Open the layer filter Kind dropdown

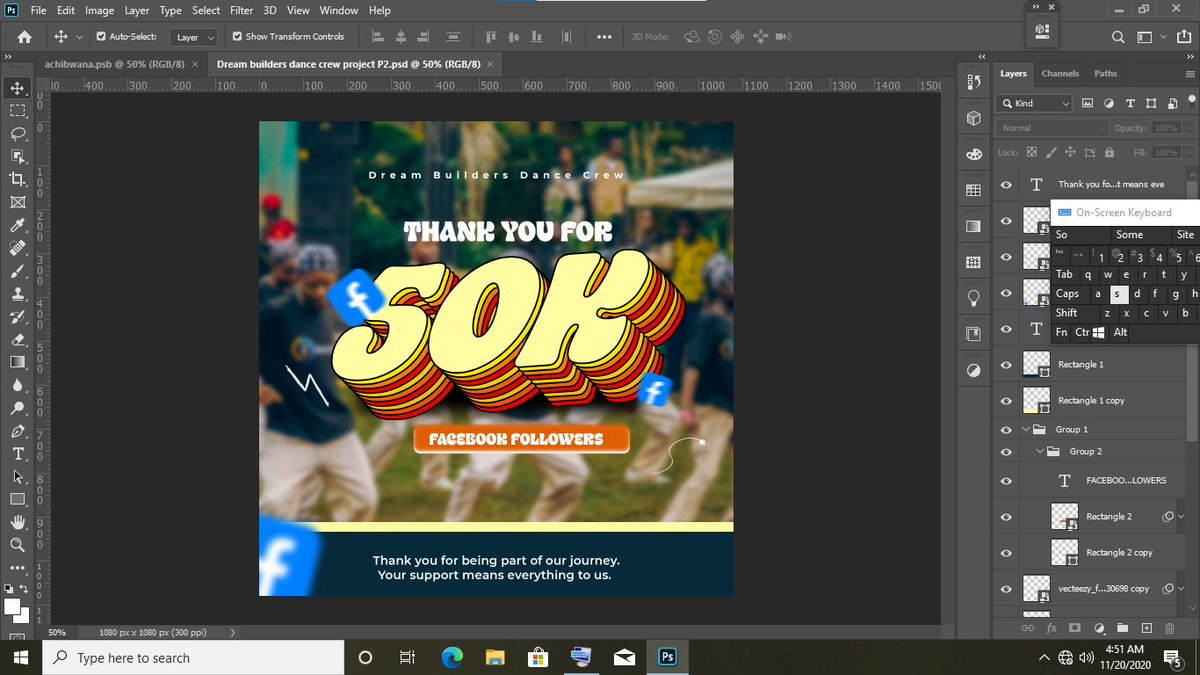point(1035,103)
